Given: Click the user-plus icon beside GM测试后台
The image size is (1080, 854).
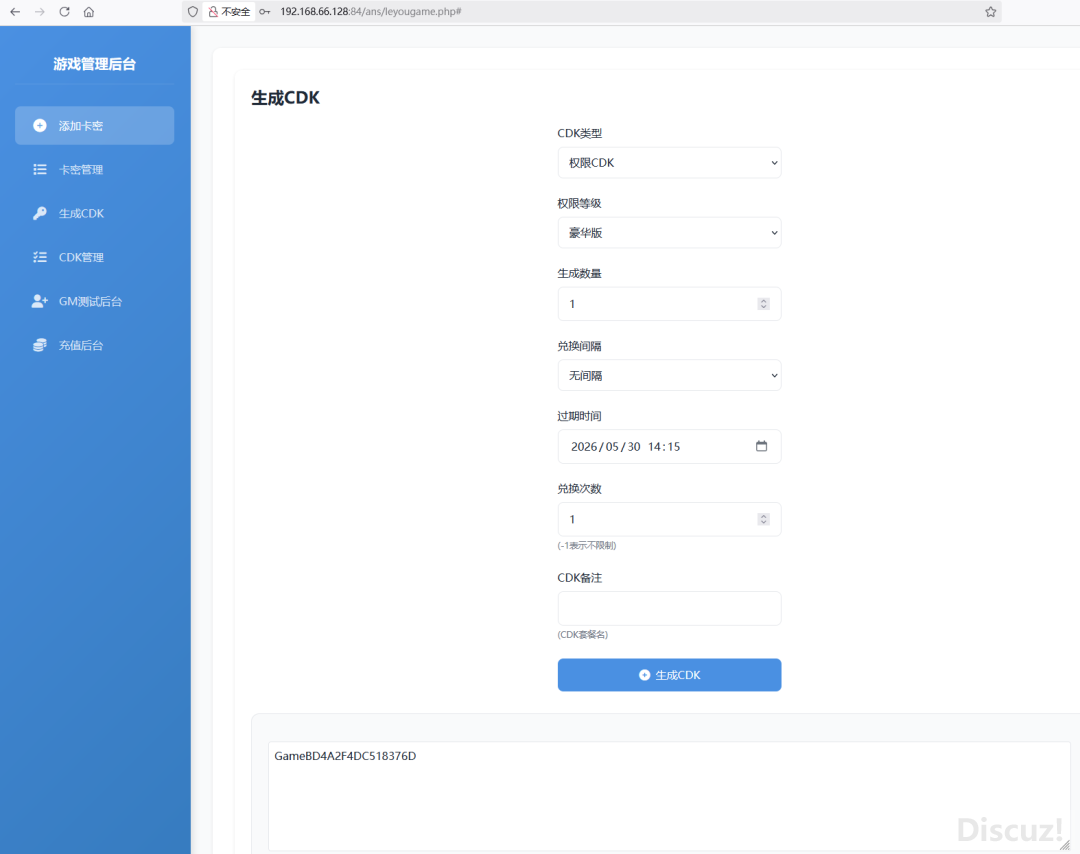Looking at the screenshot, I should (40, 301).
